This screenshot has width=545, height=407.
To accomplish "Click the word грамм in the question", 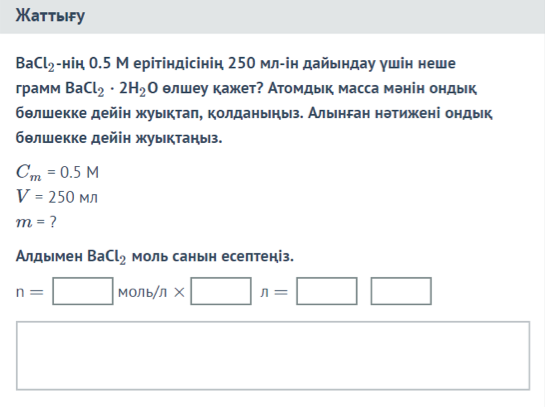I will point(38,89).
